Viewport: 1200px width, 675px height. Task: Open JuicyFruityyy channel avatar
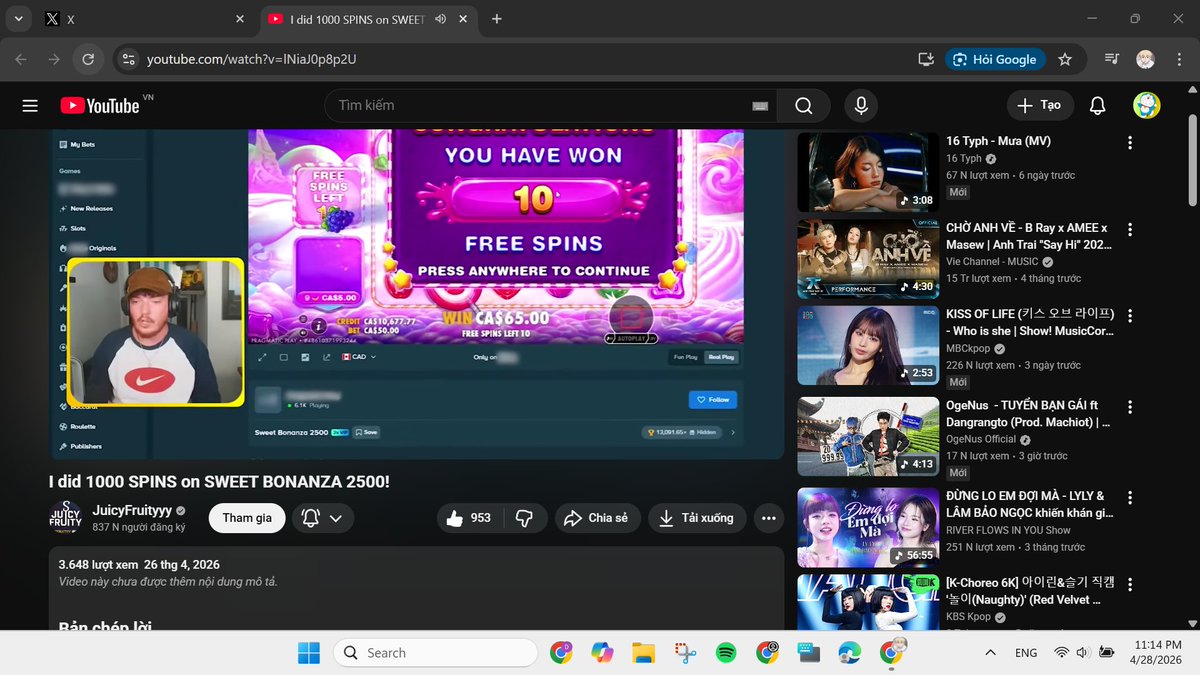[66, 517]
